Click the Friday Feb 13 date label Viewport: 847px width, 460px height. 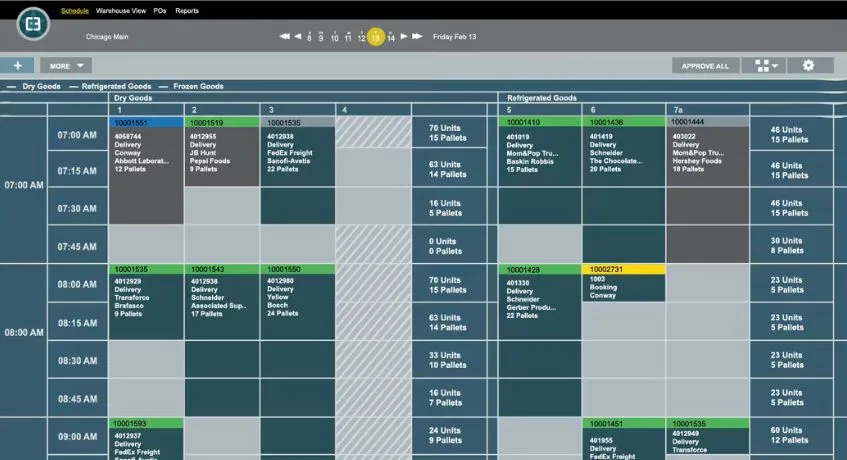point(454,37)
